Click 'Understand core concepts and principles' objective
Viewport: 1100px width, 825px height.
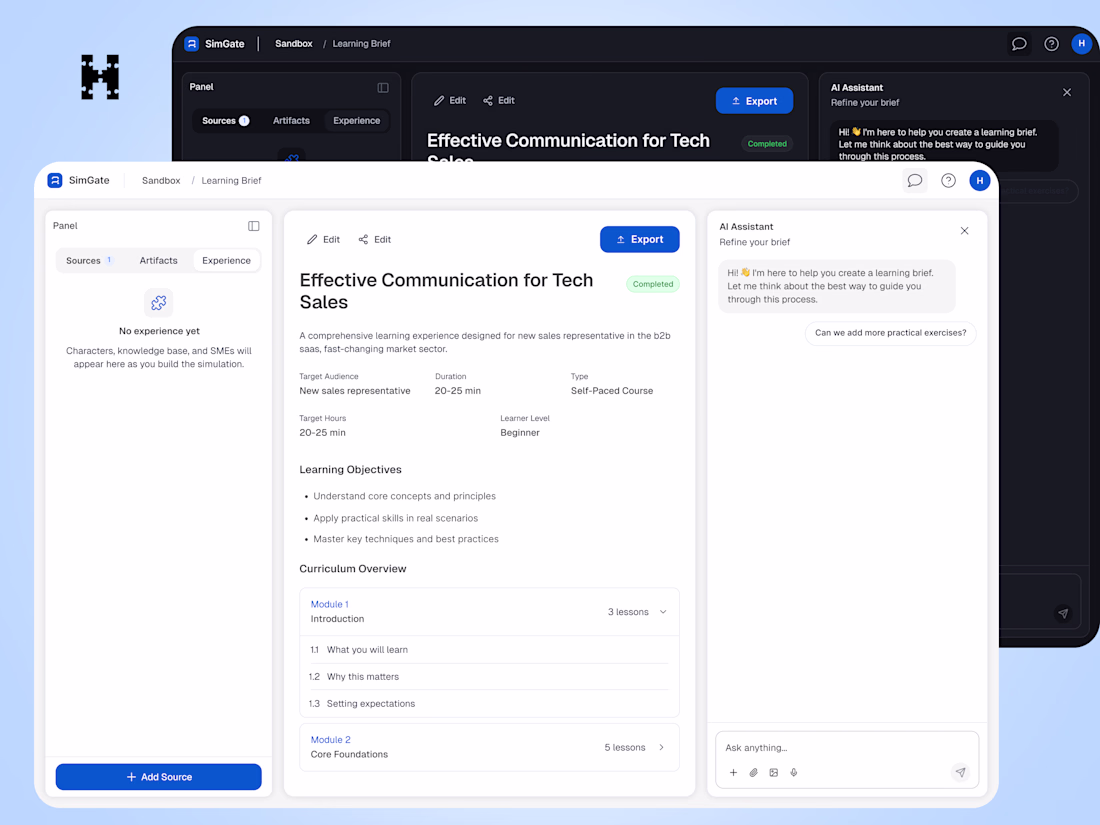tap(404, 496)
